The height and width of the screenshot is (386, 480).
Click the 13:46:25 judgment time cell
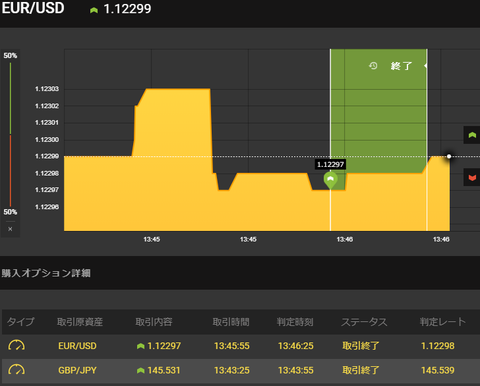point(296,346)
